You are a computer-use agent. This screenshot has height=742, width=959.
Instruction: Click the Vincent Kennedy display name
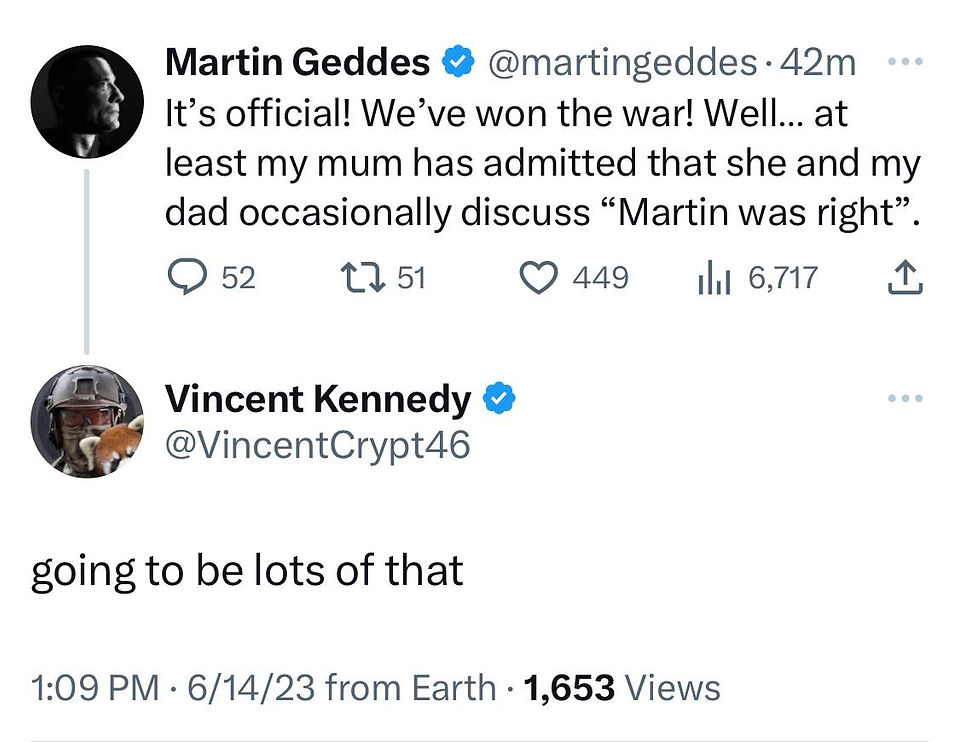click(x=318, y=399)
